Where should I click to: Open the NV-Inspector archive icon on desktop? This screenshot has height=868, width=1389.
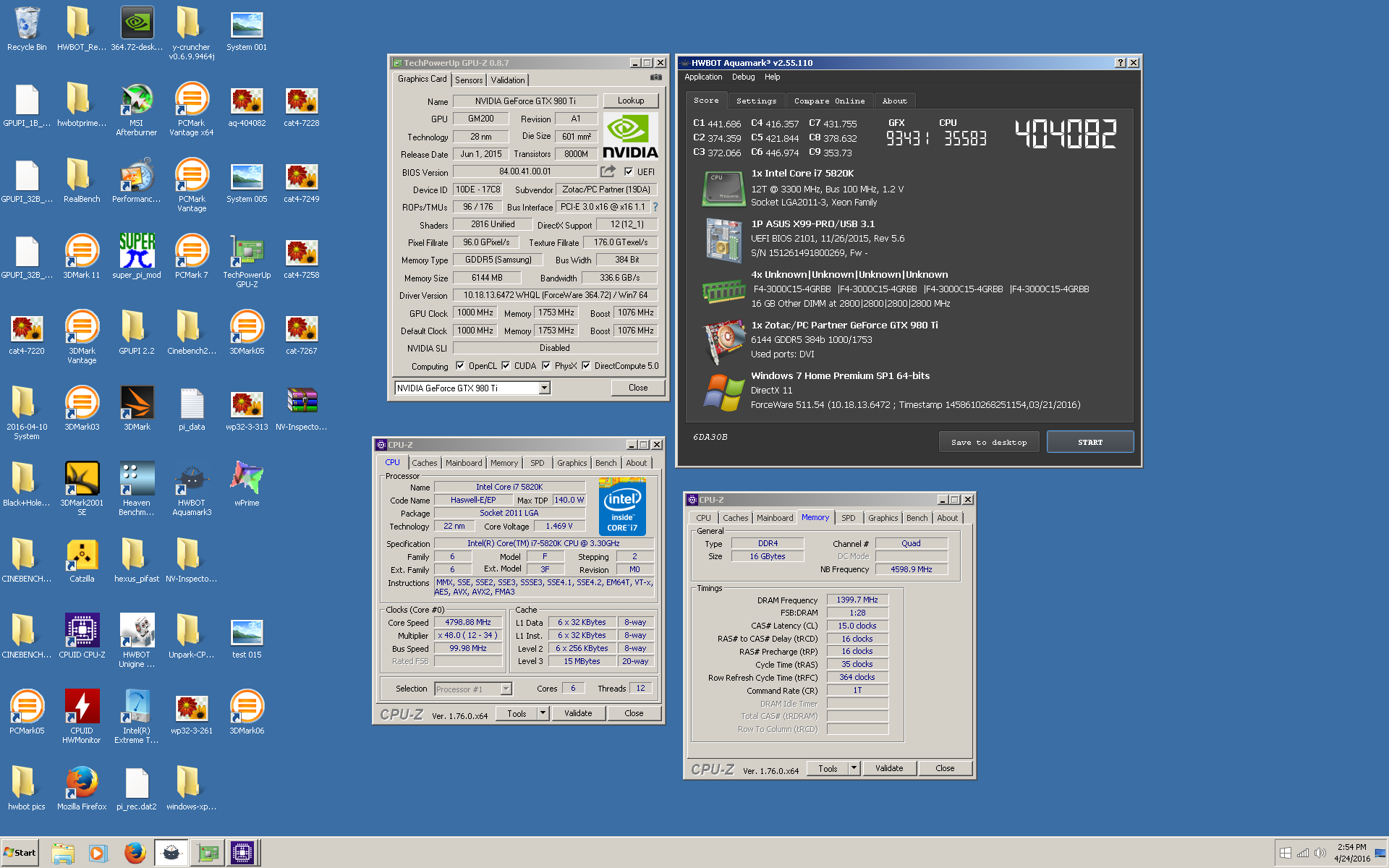(x=302, y=409)
